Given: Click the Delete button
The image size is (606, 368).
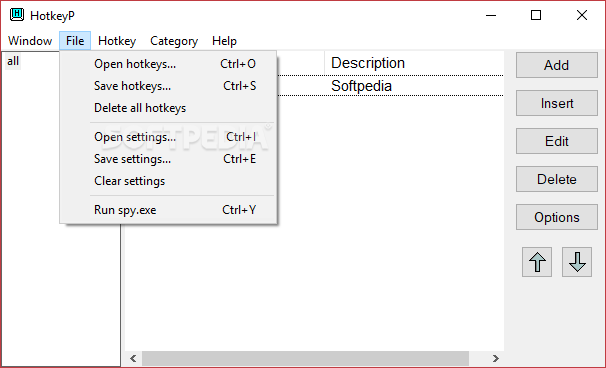Looking at the screenshot, I should tap(557, 179).
